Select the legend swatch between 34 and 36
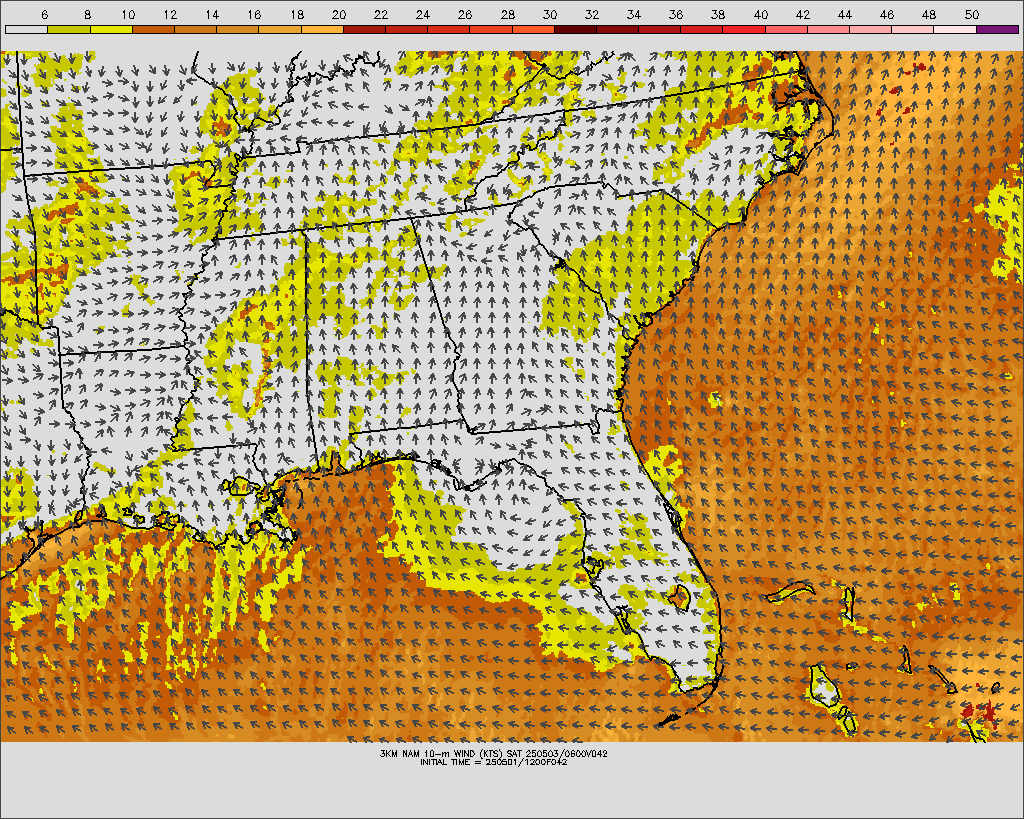This screenshot has height=819, width=1024. coord(660,29)
